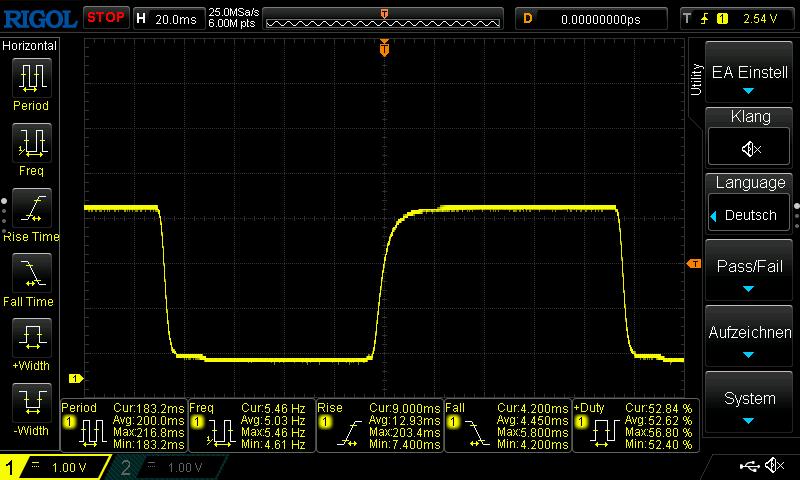Click the speaker icon in bottom bar
Viewport: 800px width, 480px height.
(774, 466)
